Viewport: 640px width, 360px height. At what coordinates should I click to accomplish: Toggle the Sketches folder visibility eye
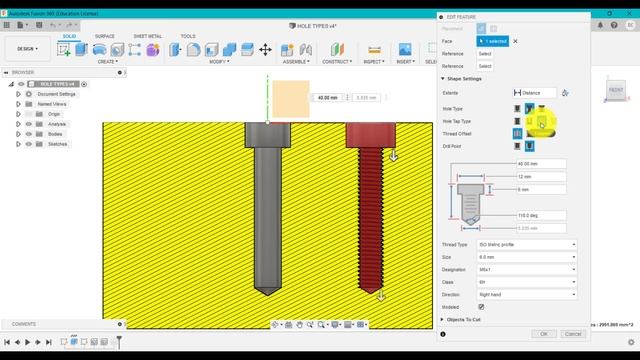tap(29, 144)
